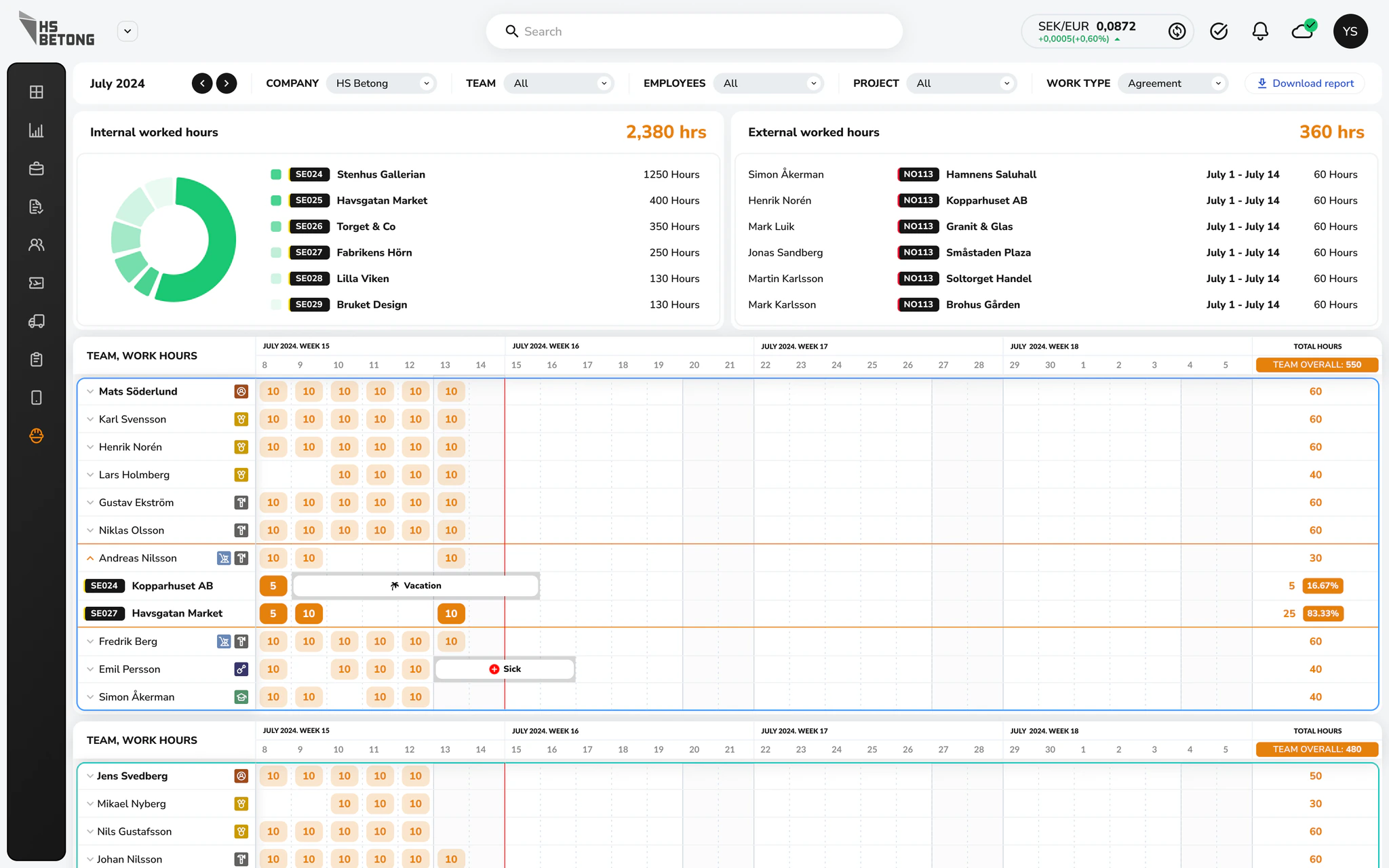Viewport: 1389px width, 868px height.
Task: Click the checkmark tasks icon in header
Action: click(x=1219, y=31)
